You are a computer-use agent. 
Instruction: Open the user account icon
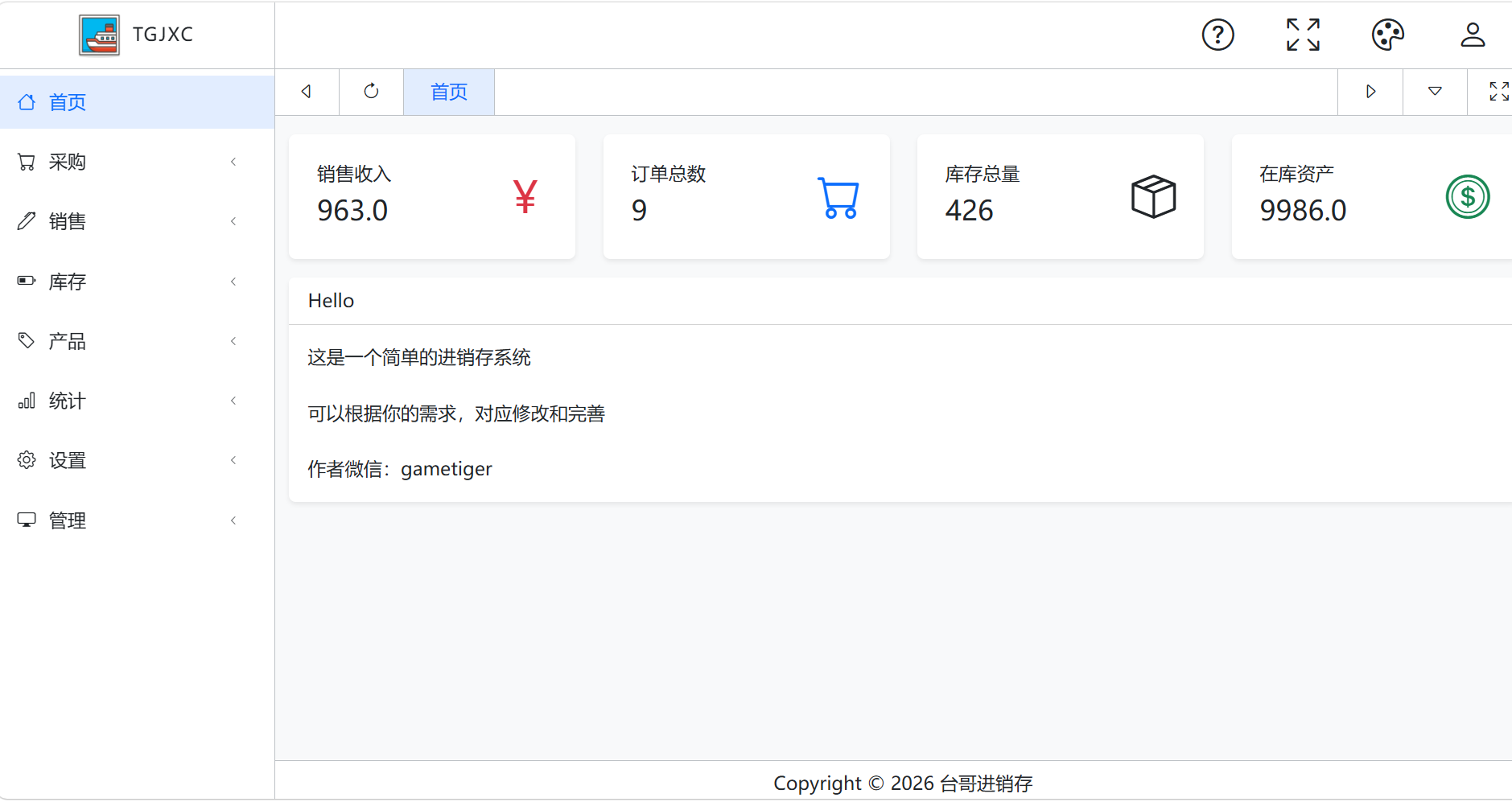coord(1473,35)
